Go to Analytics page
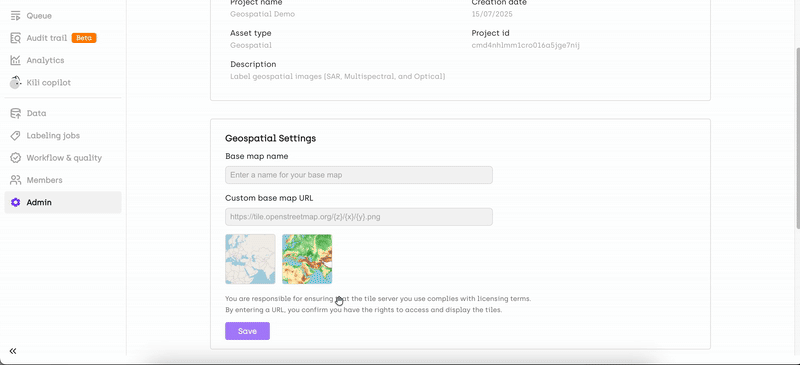800x365 pixels. tap(45, 60)
